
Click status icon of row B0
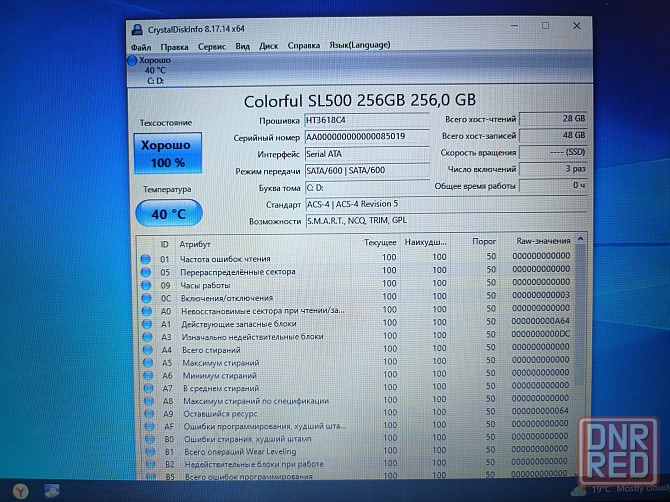(150, 439)
